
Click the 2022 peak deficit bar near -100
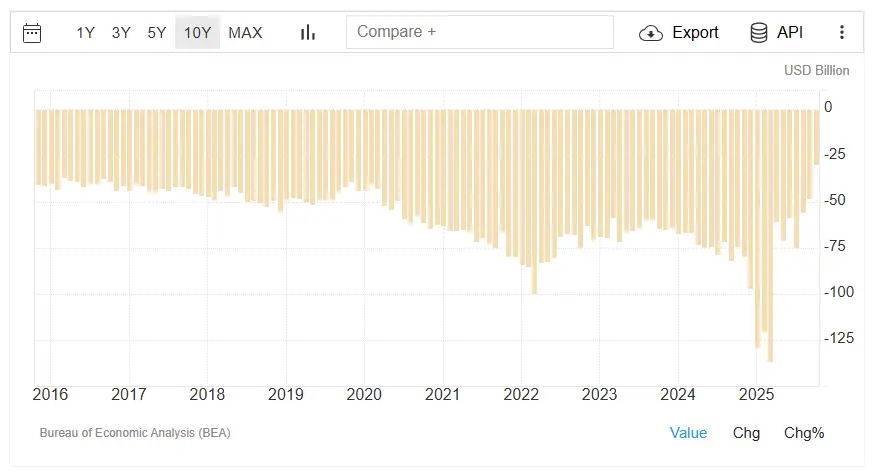tap(534, 201)
